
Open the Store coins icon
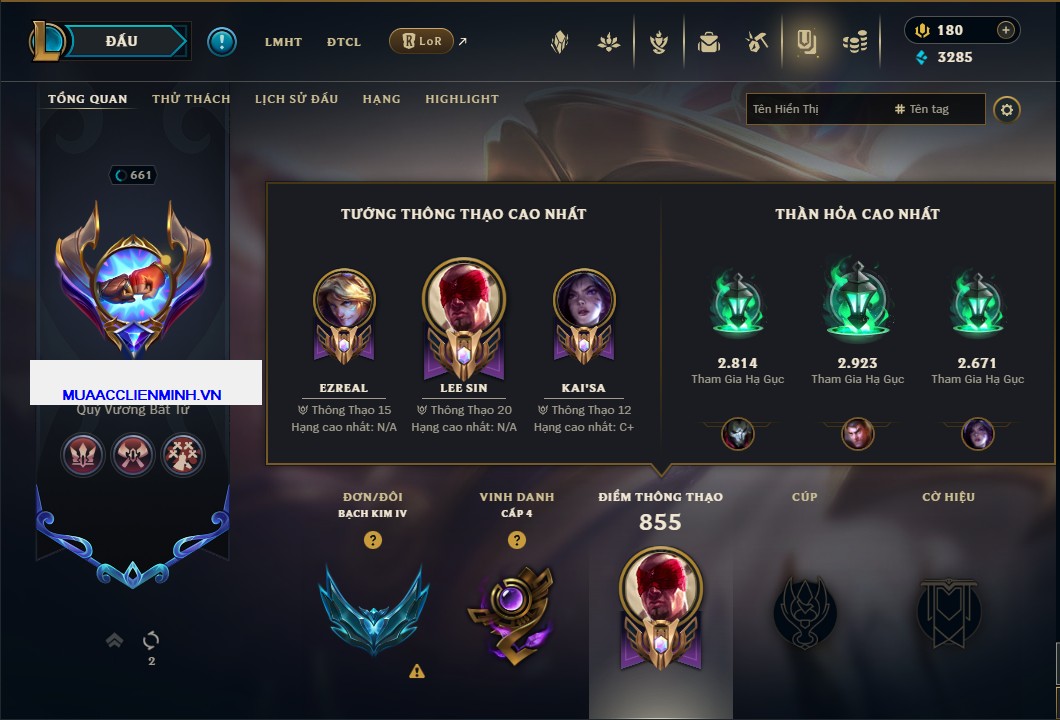(x=855, y=42)
